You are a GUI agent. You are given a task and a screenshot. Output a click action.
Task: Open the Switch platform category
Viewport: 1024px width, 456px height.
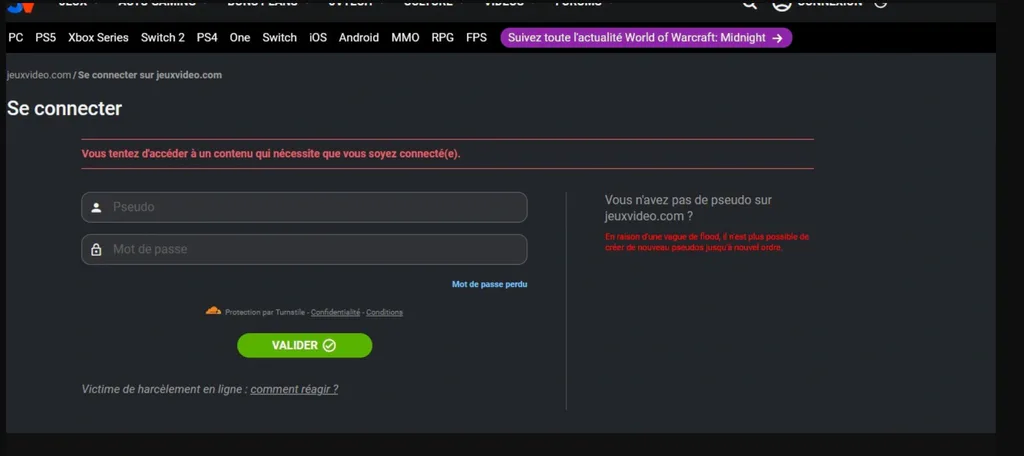[x=280, y=38]
